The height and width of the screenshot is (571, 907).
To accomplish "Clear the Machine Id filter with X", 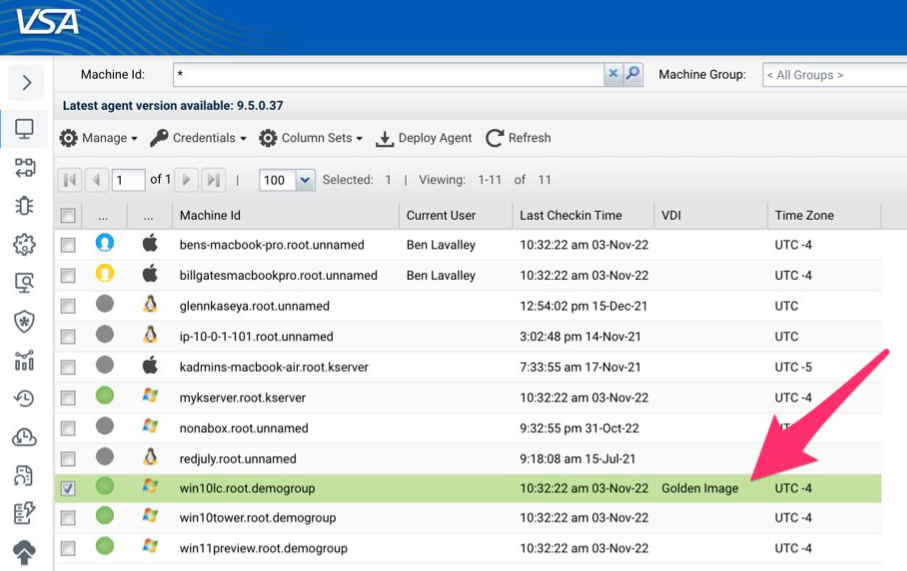I will (613, 73).
